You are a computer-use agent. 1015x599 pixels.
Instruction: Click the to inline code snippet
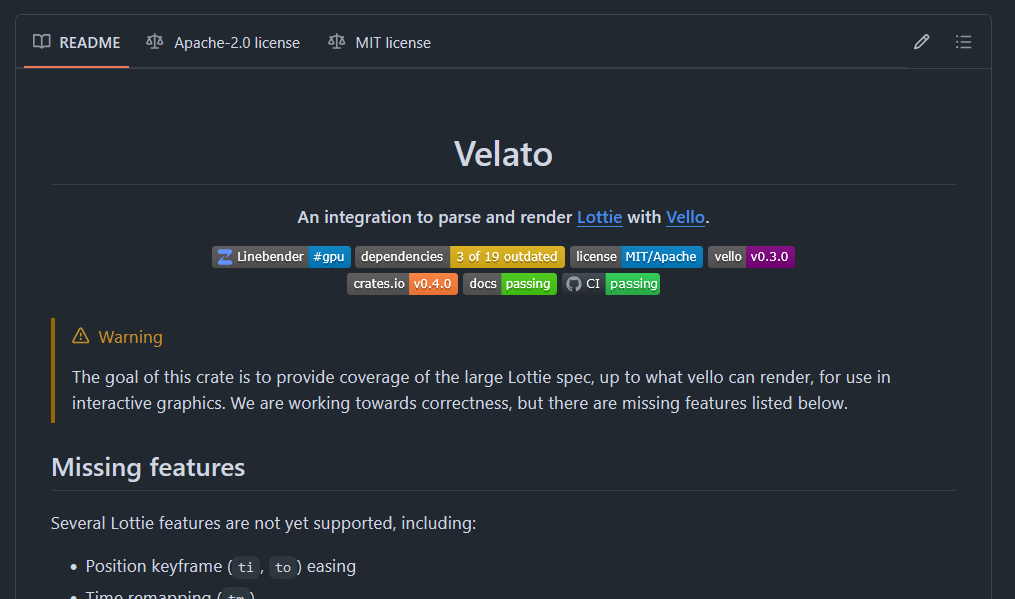(283, 567)
